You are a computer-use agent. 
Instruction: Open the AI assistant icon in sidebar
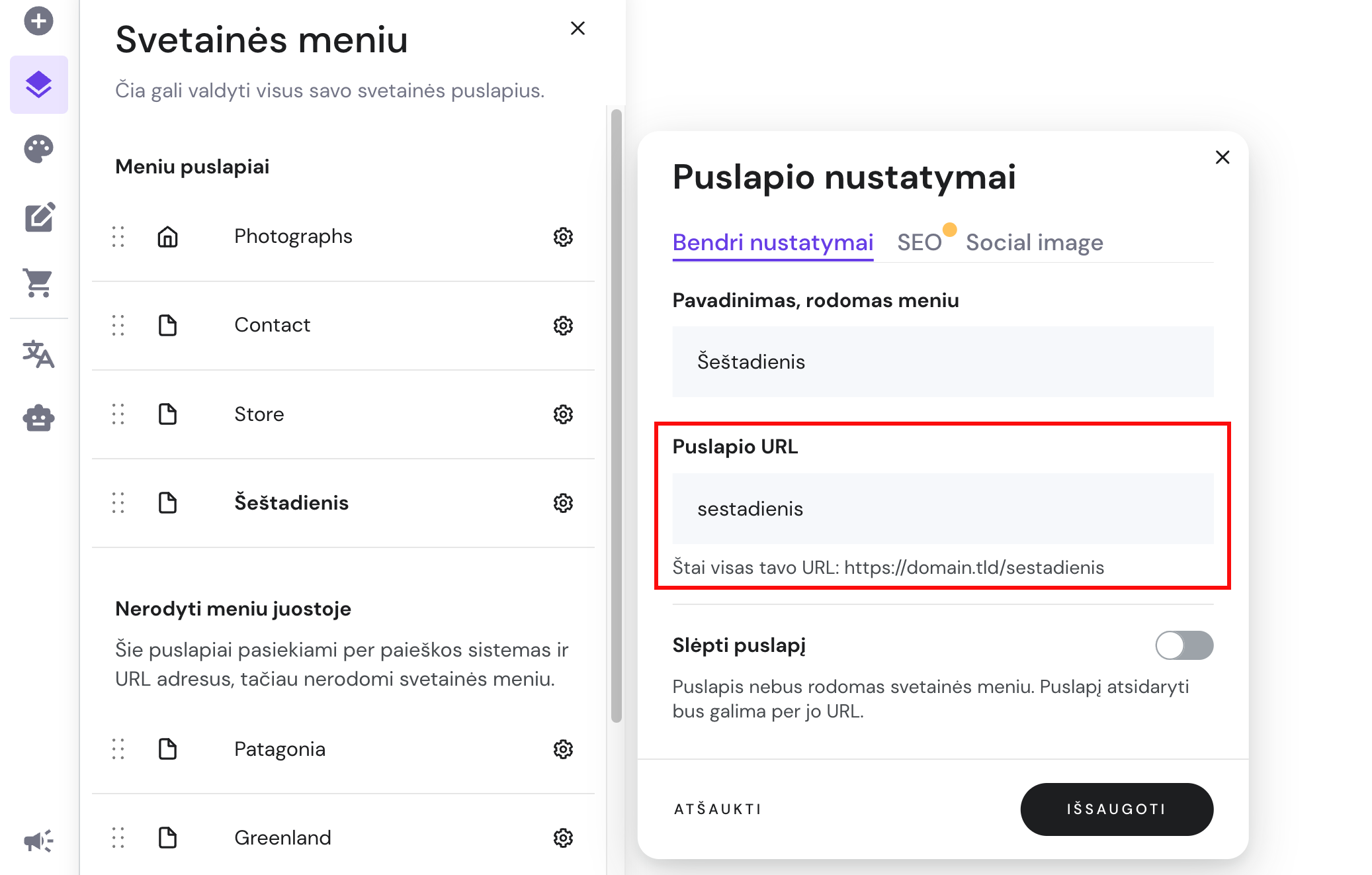(39, 418)
